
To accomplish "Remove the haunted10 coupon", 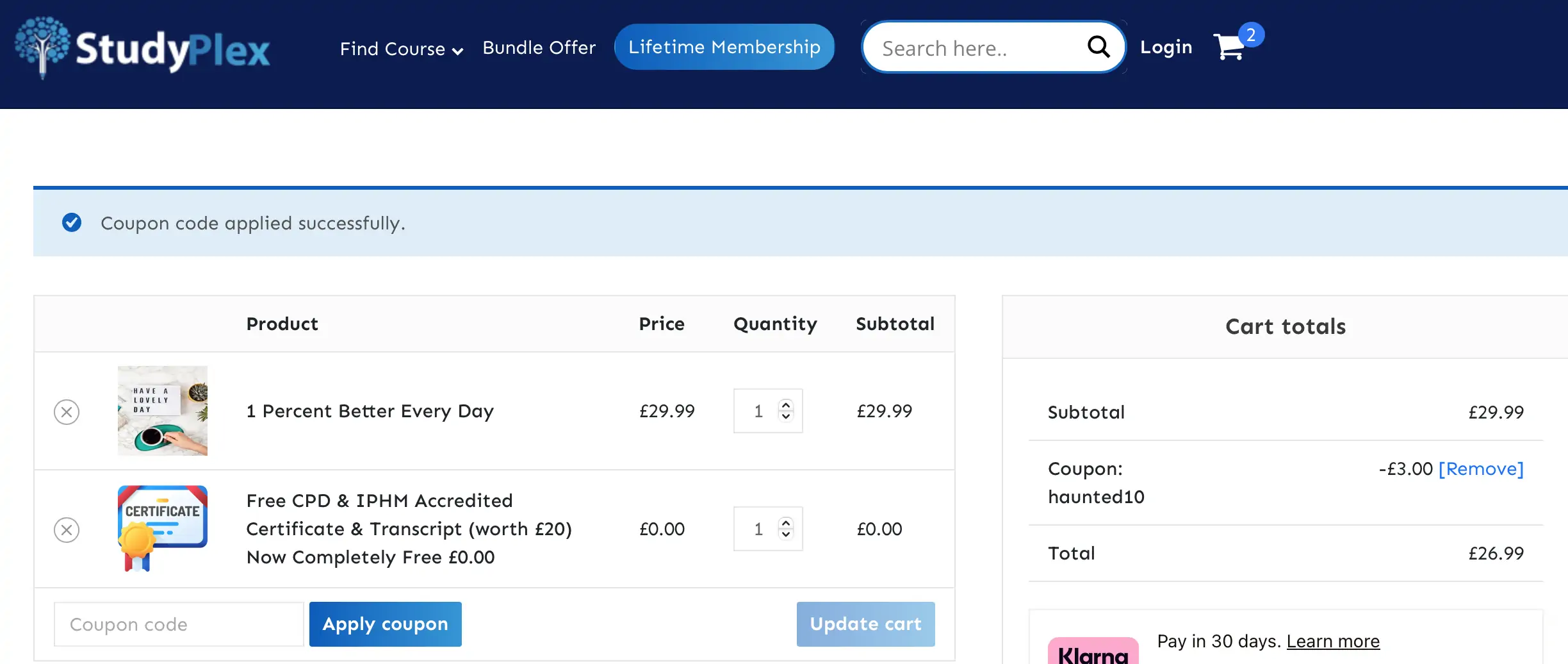I will [1481, 469].
